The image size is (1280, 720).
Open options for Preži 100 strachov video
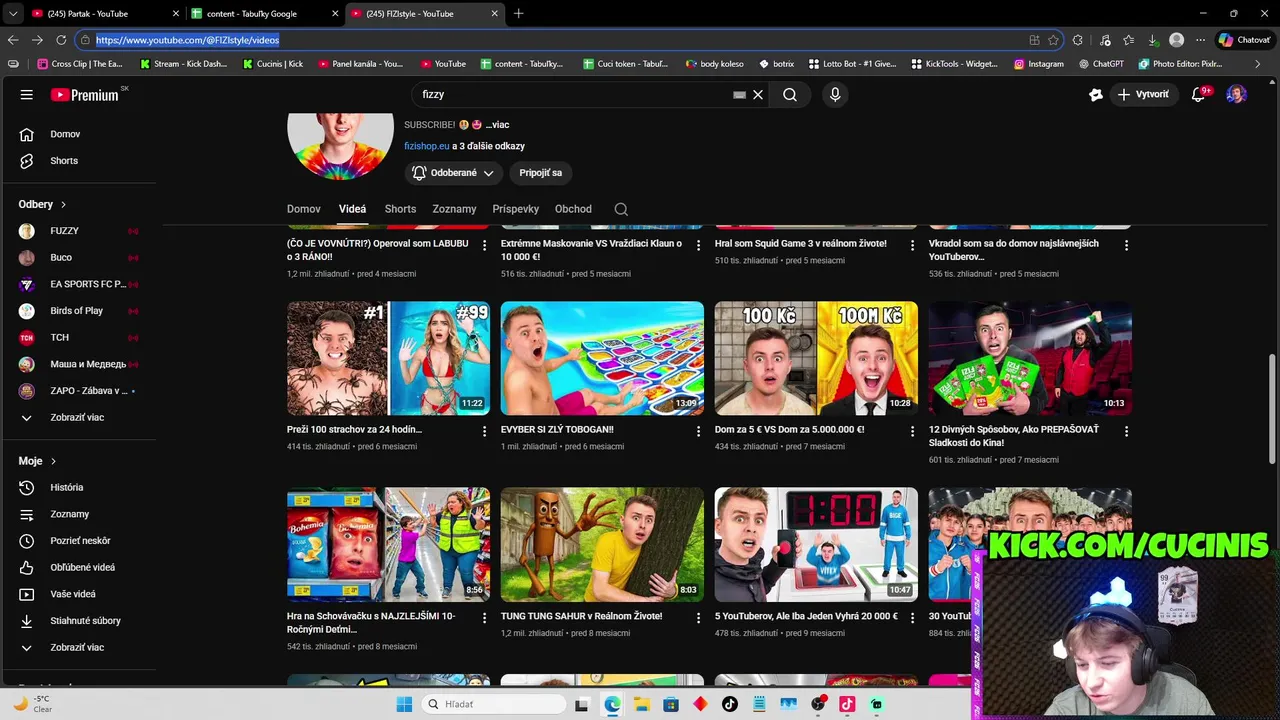pyautogui.click(x=485, y=431)
